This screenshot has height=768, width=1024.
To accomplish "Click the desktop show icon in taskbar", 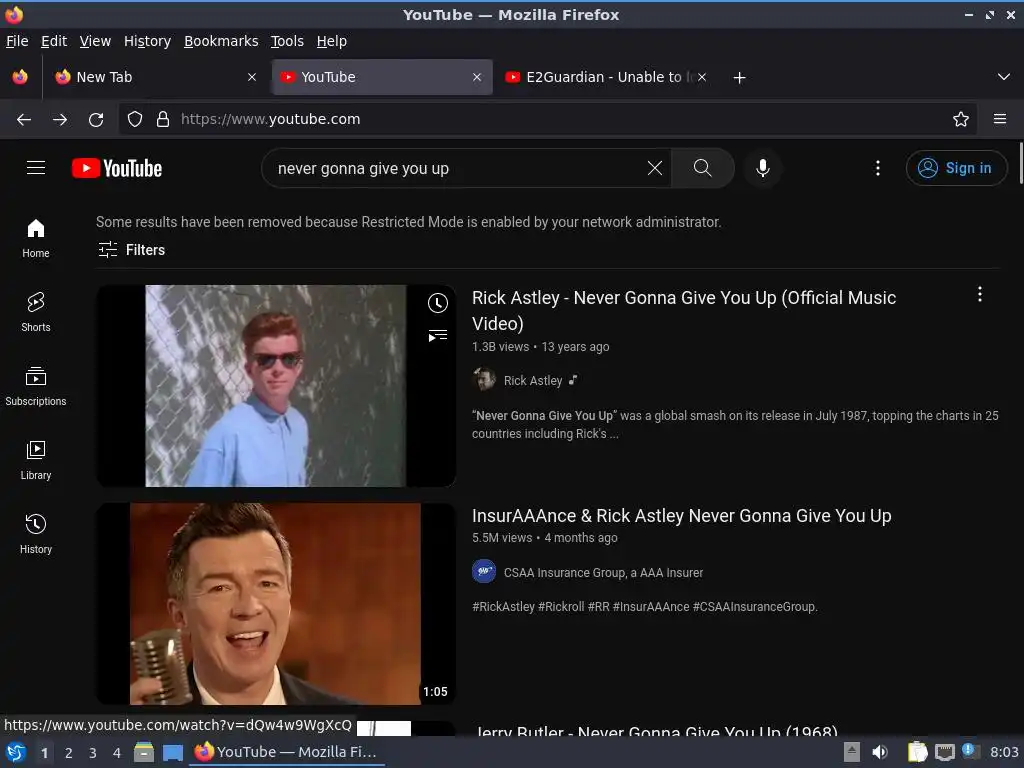I will coord(173,752).
